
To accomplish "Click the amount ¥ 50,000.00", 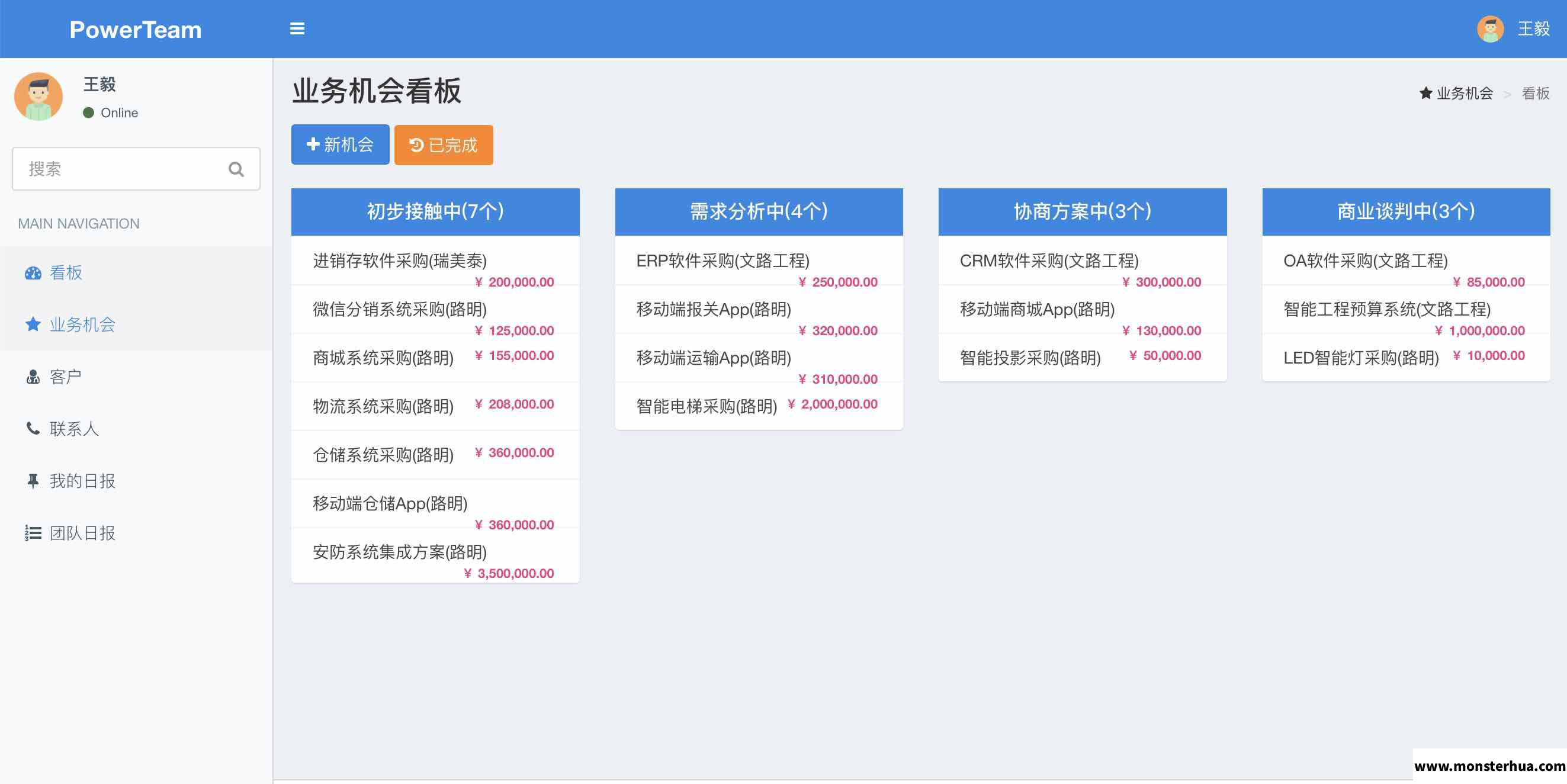I will [x=1165, y=355].
